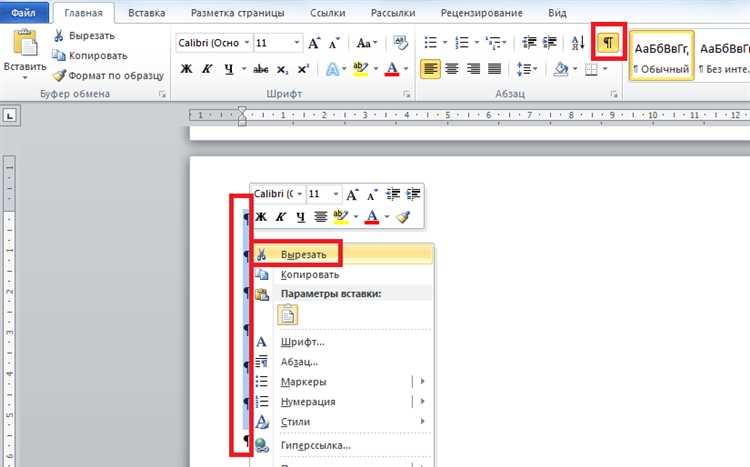Click the subscript x₂ icon
The image size is (750, 467).
tap(282, 69)
